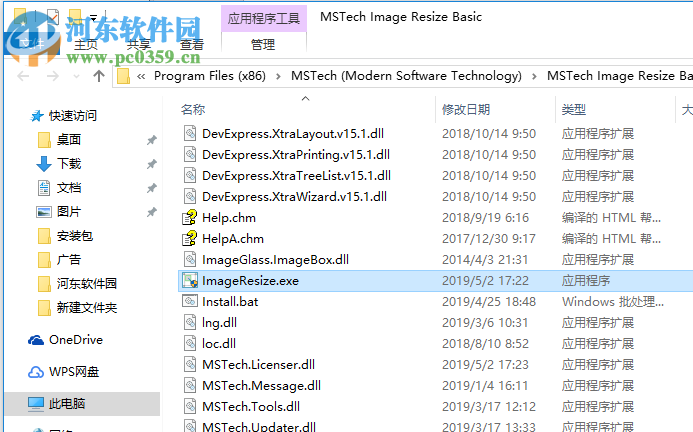Click the ImageResize.exe application icon
This screenshot has width=693, height=432.
click(190, 281)
